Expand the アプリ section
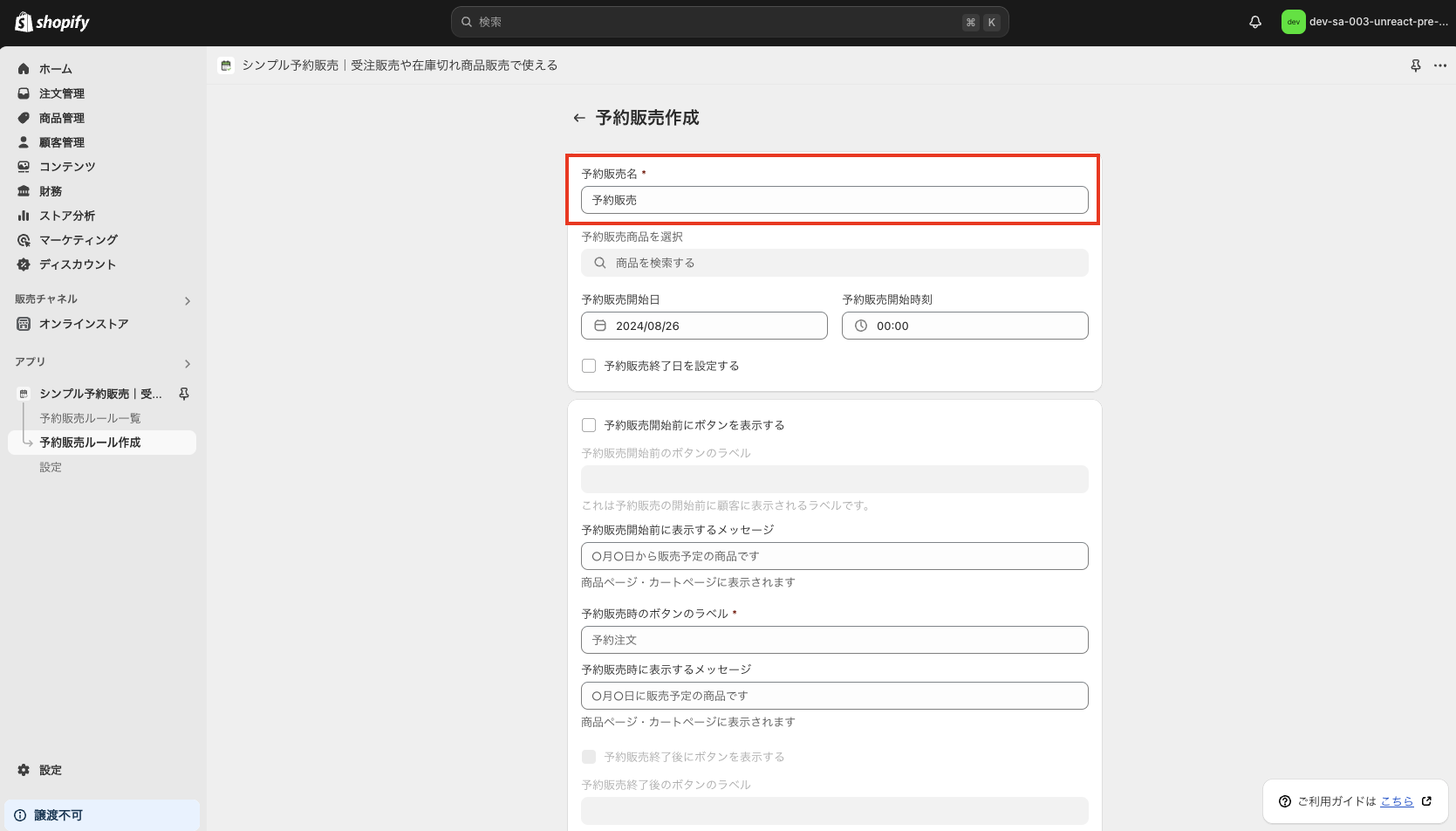1456x831 pixels. pyautogui.click(x=187, y=363)
